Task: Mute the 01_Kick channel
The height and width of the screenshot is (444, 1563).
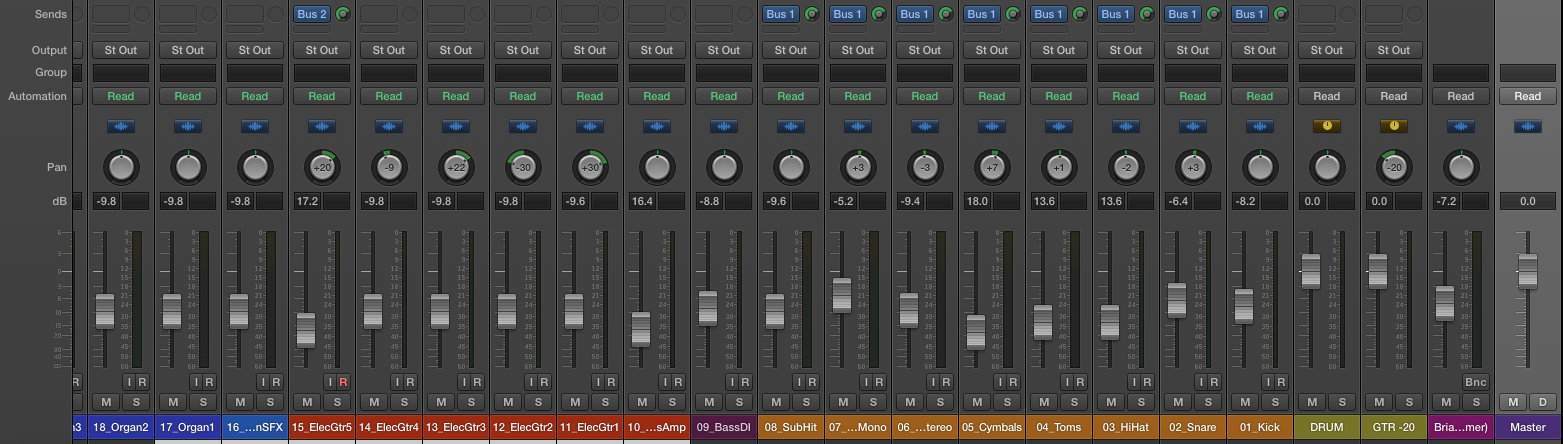Action: 1248,402
